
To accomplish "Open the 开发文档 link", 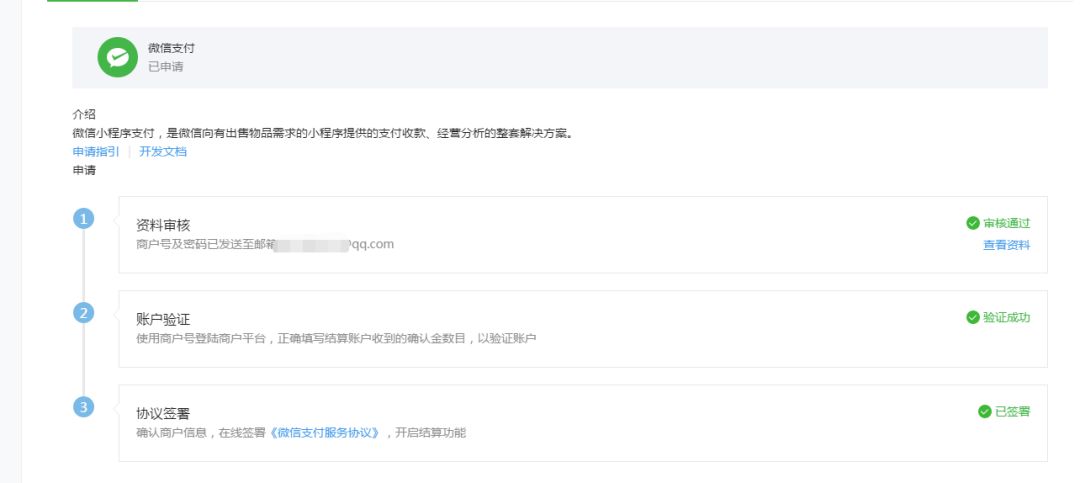I will tap(163, 152).
